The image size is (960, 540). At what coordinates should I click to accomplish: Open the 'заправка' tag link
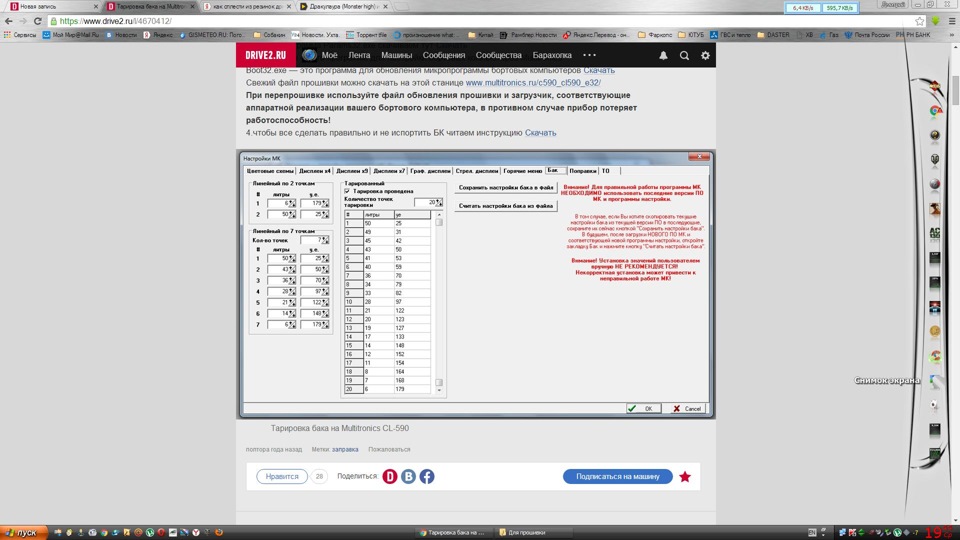tap(345, 449)
